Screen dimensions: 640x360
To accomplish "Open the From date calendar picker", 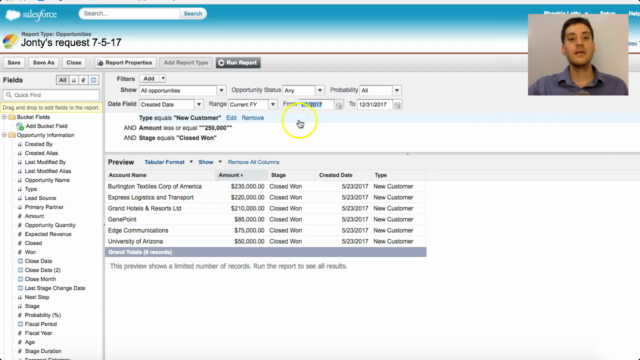I will point(339,105).
